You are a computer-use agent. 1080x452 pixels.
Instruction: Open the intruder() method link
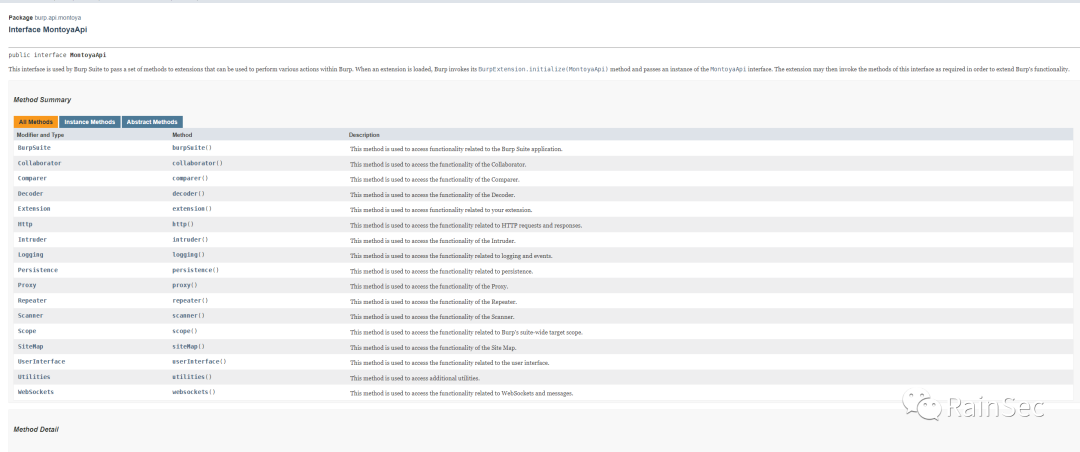coord(190,239)
